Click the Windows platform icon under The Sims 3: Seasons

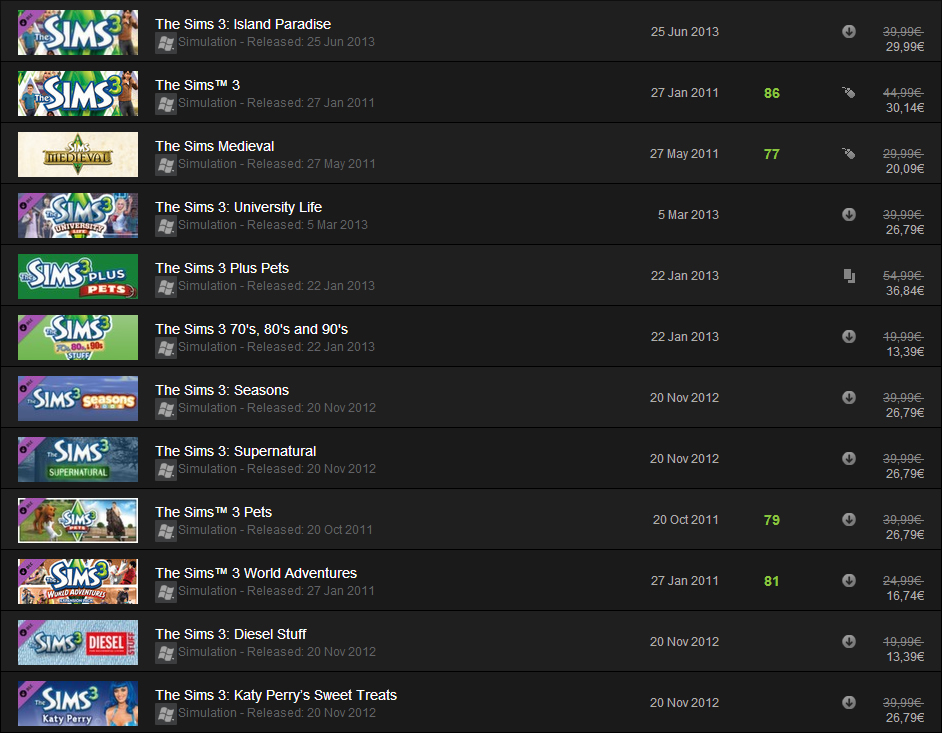point(166,409)
